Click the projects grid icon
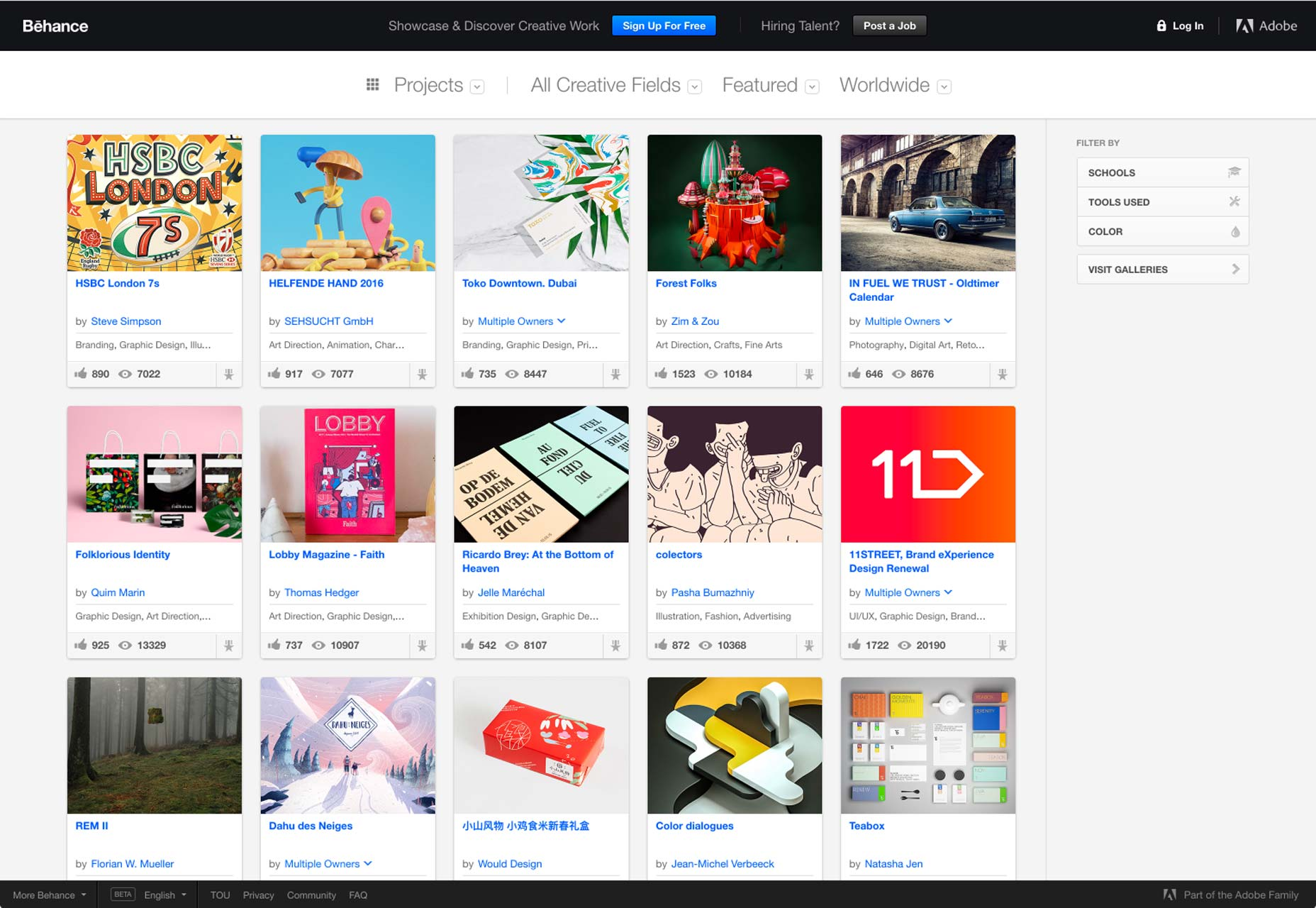 click(x=372, y=85)
